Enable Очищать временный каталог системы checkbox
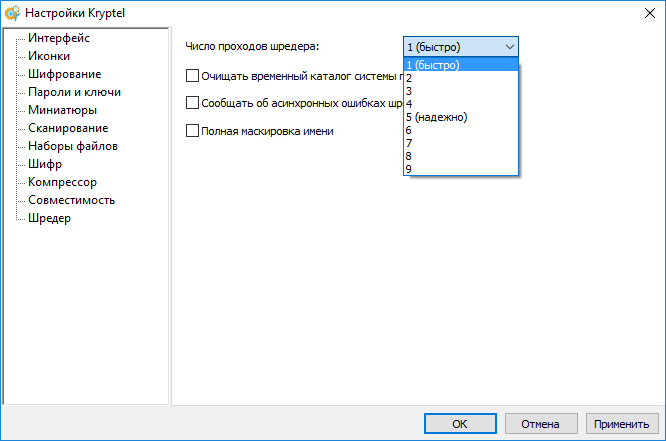This screenshot has width=666, height=441. tap(193, 74)
